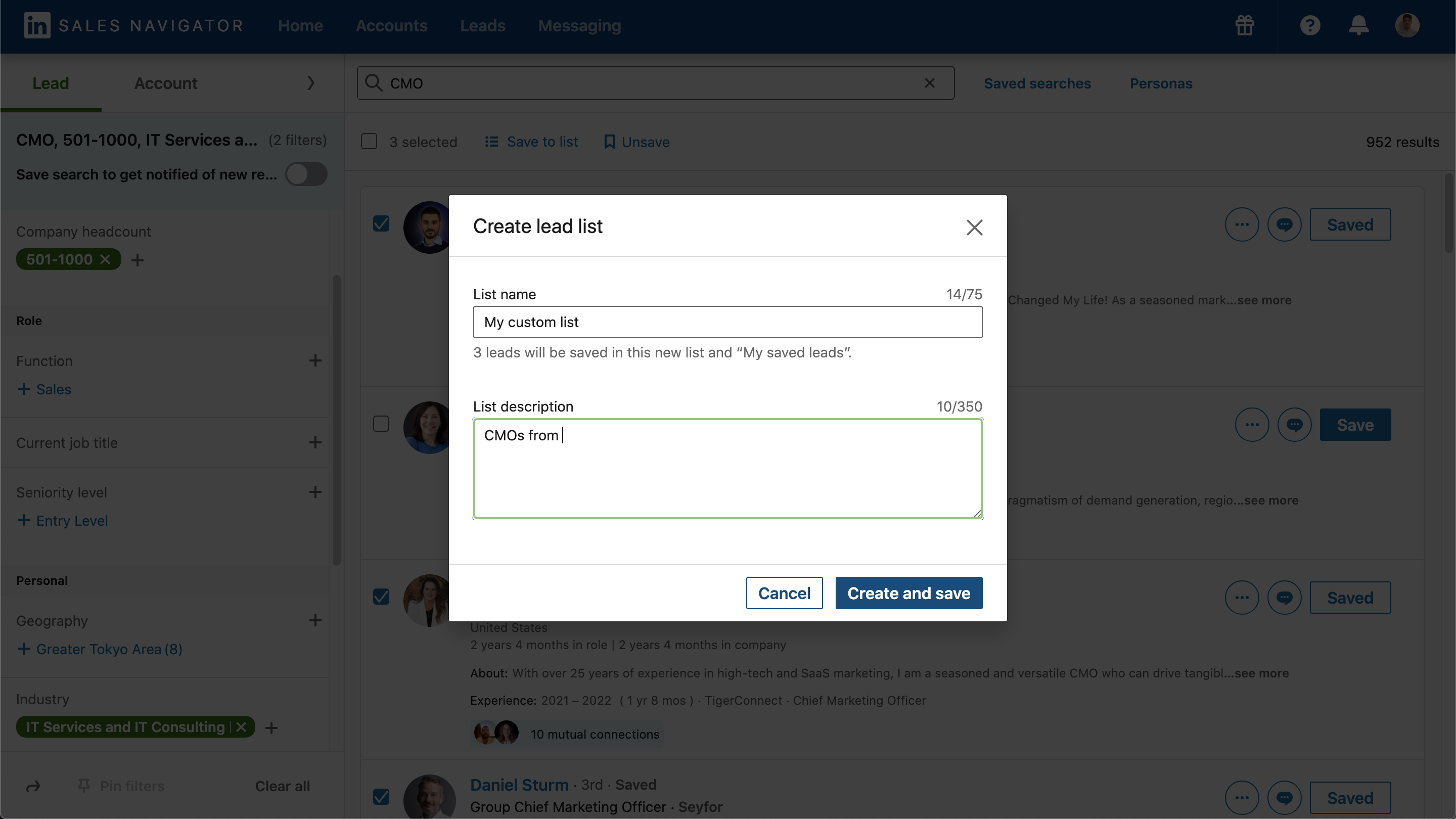1456x819 pixels.
Task: Toggle save search notifications switch
Action: [306, 174]
